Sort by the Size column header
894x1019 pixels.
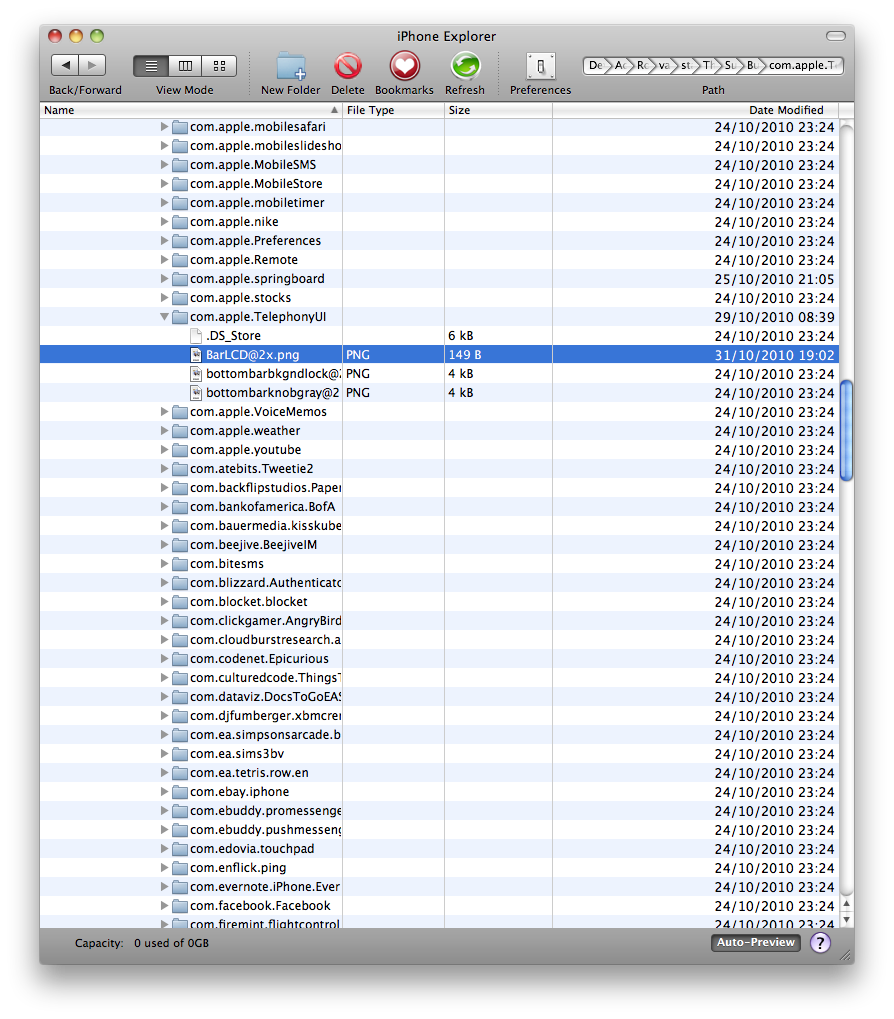click(x=498, y=110)
